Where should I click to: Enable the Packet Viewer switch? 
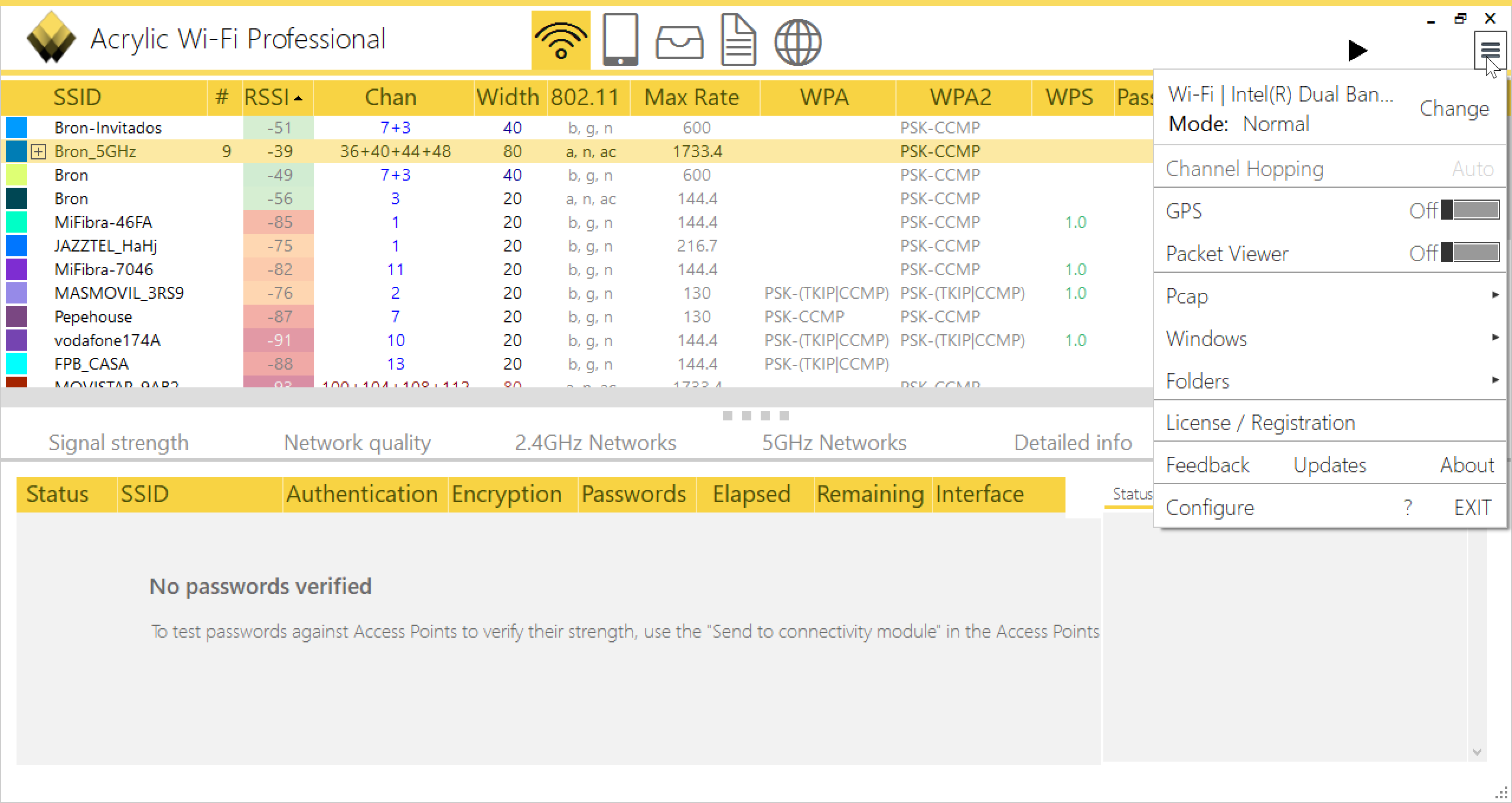[x=1469, y=253]
